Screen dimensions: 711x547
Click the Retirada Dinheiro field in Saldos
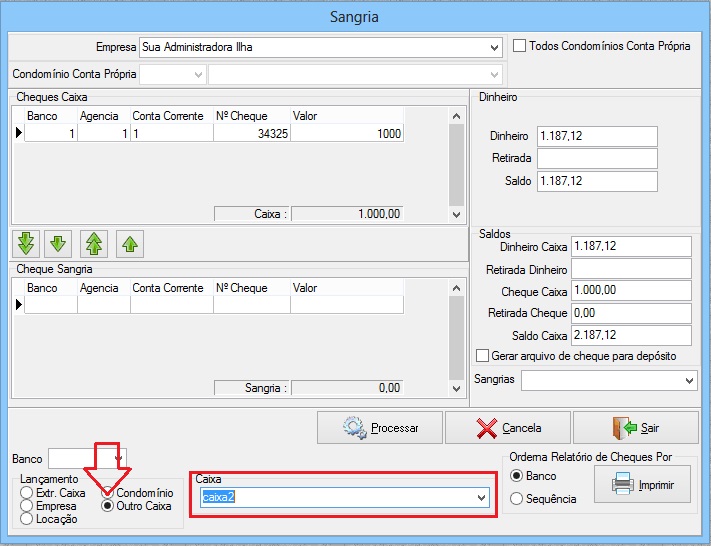pos(631,269)
